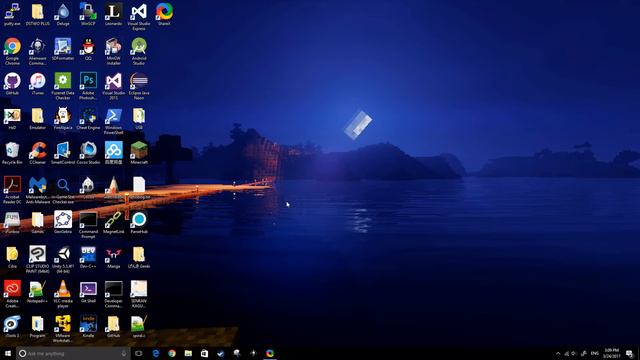Image resolution: width=640 pixels, height=360 pixels.
Task: Open the volume control in system tray
Action: pyautogui.click(x=573, y=353)
